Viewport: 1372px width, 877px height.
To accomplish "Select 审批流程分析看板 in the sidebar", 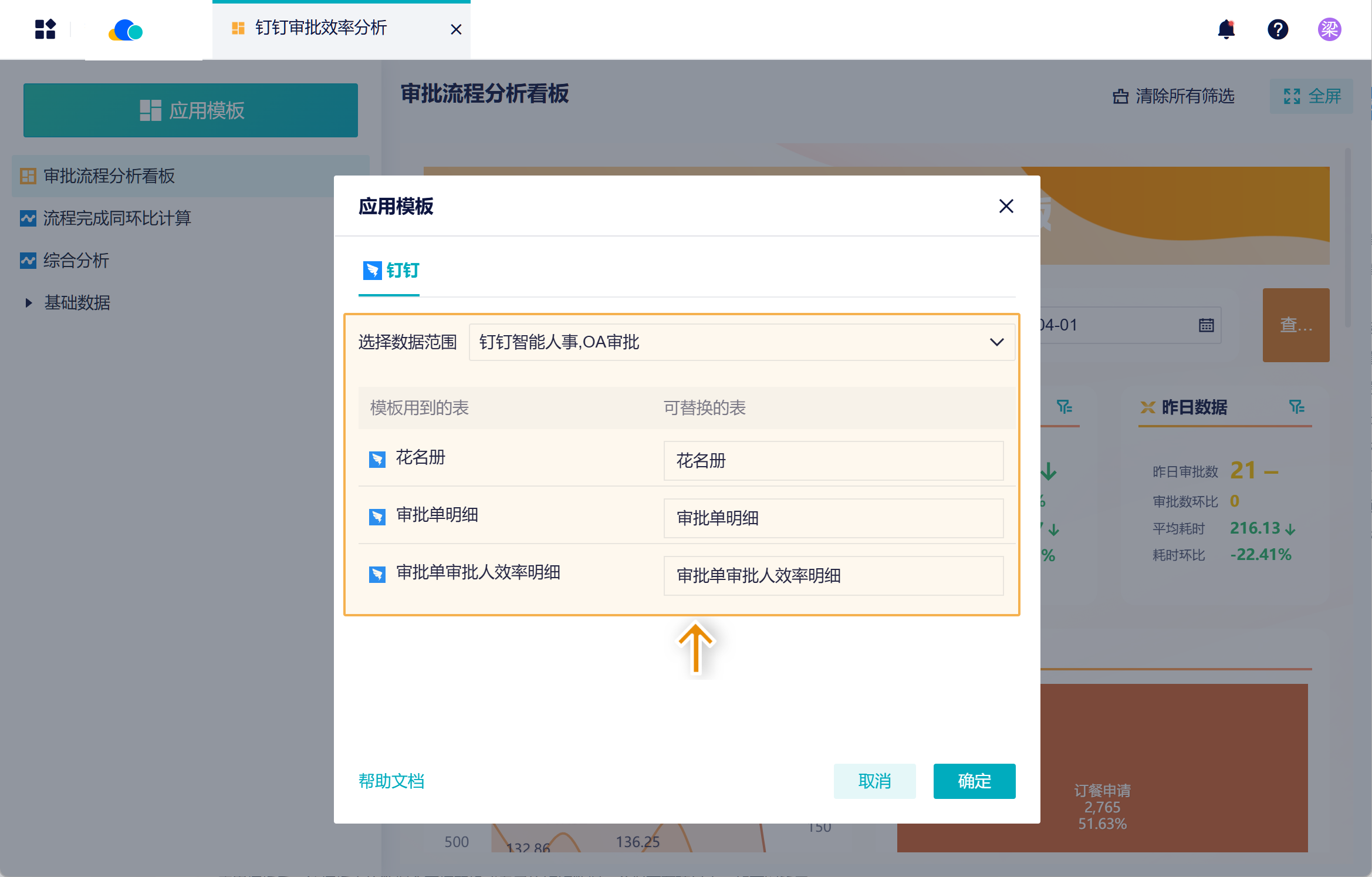I will click(x=191, y=176).
